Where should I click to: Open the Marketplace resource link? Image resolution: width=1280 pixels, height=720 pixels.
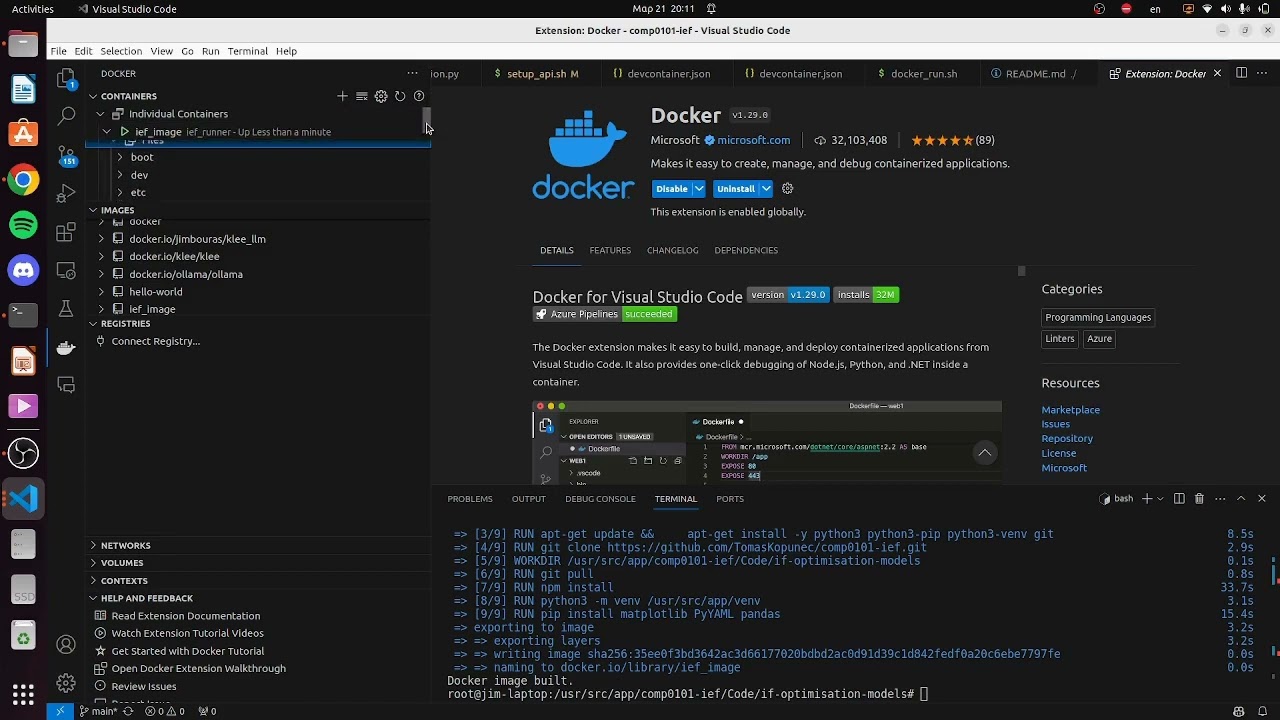point(1070,410)
